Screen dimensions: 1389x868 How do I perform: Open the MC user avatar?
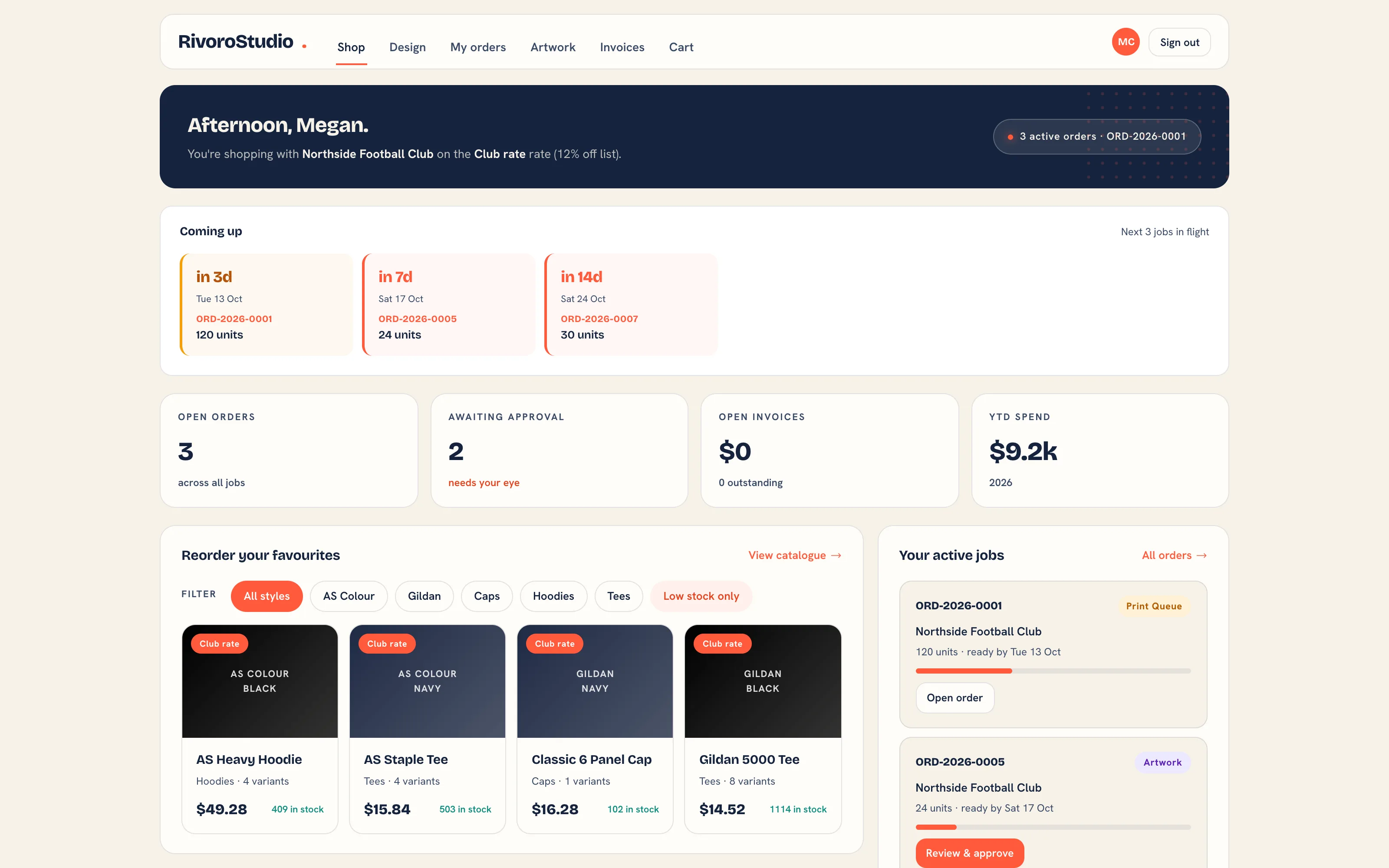1125,42
